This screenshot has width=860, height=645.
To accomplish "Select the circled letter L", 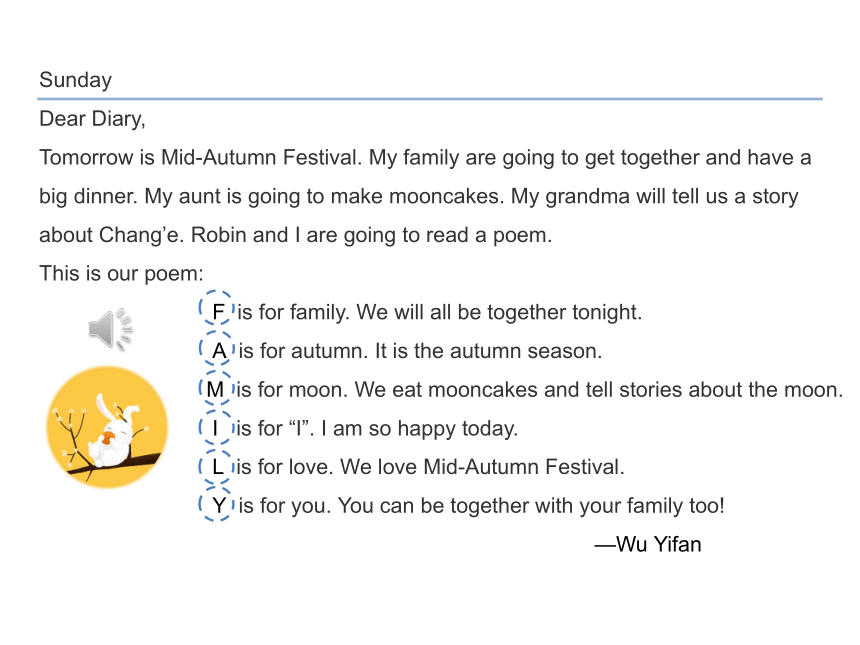I will pos(217,467).
